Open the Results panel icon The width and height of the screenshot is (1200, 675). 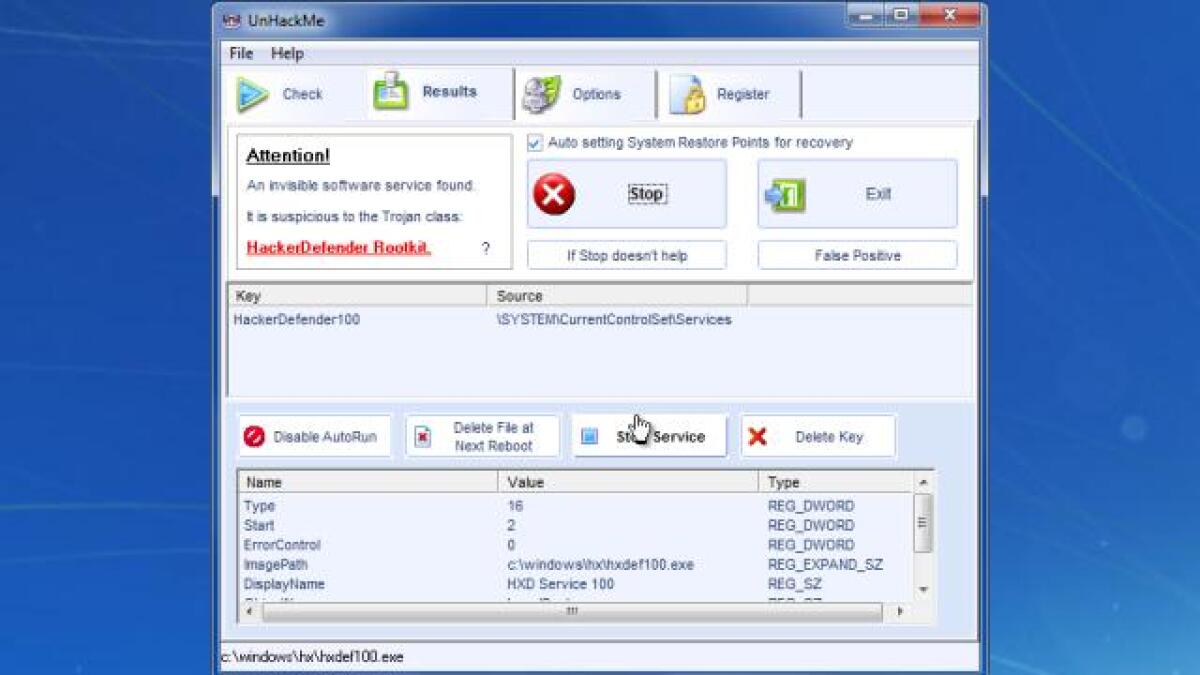(391, 89)
